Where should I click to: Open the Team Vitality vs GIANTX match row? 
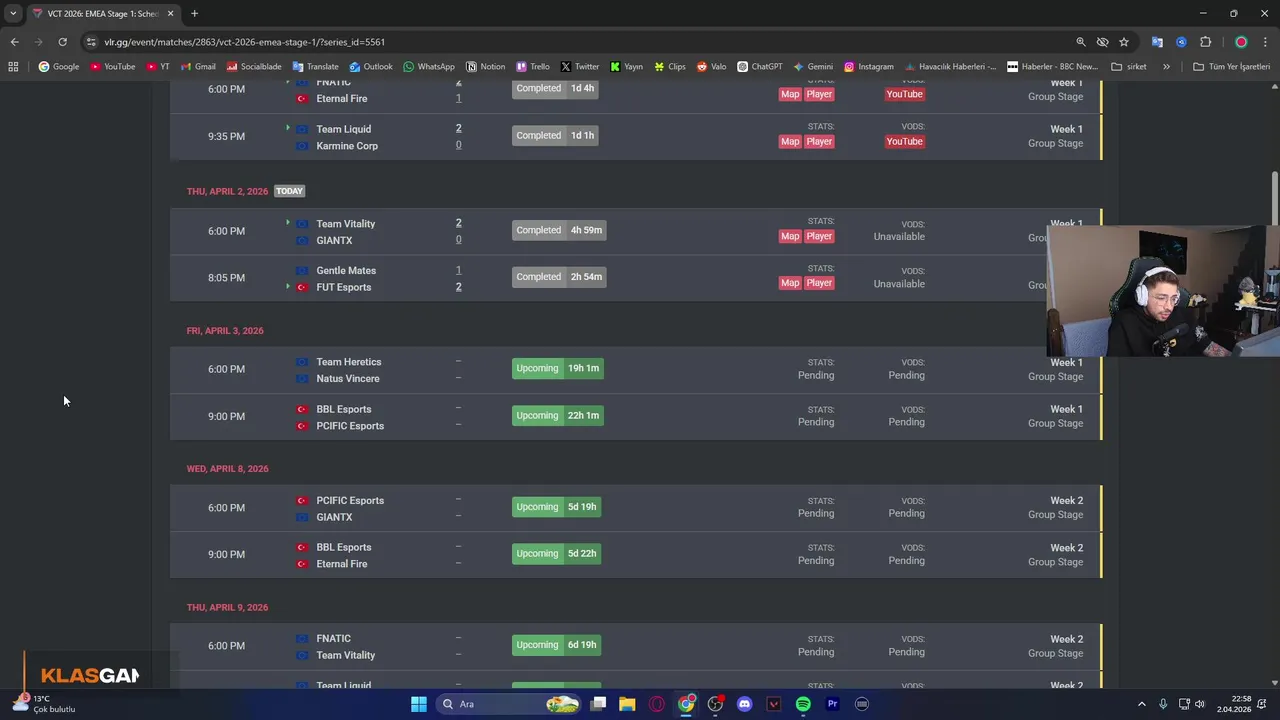636,231
